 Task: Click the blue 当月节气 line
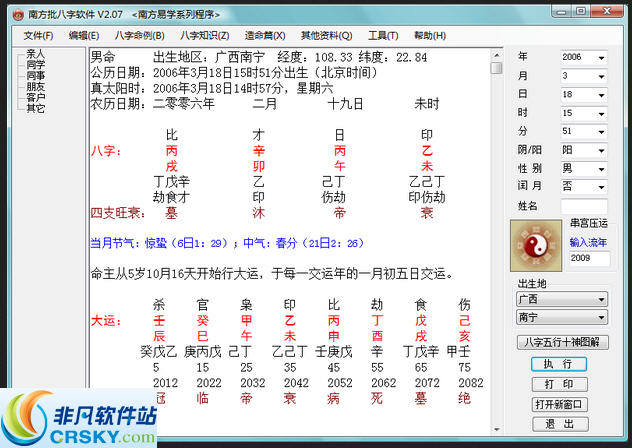tap(227, 243)
